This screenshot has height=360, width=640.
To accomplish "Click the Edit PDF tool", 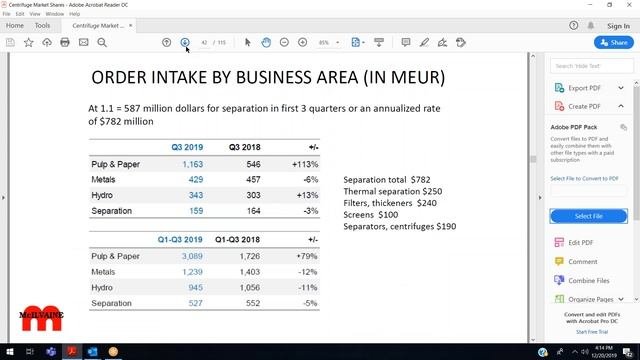I will coord(580,242).
